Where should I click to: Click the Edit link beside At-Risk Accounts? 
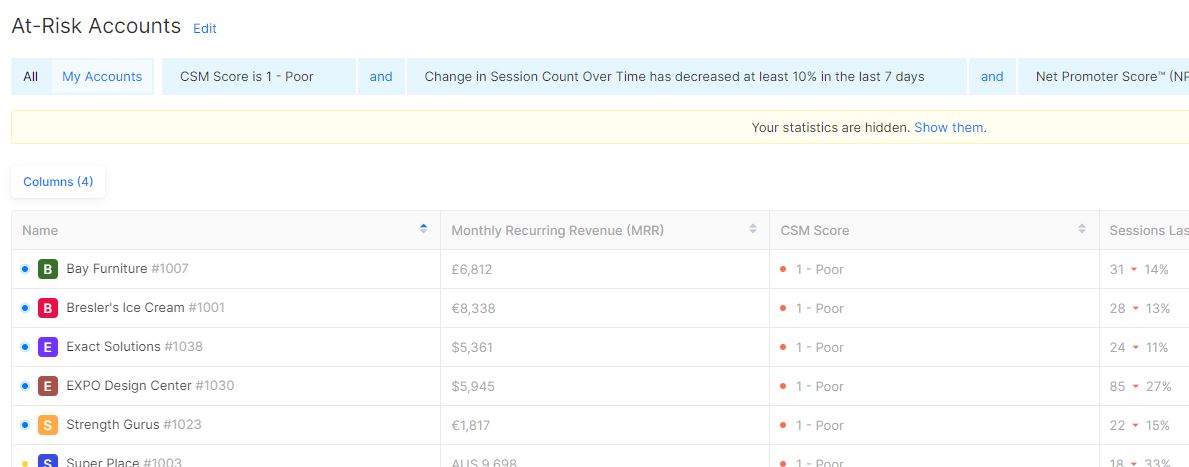point(205,29)
